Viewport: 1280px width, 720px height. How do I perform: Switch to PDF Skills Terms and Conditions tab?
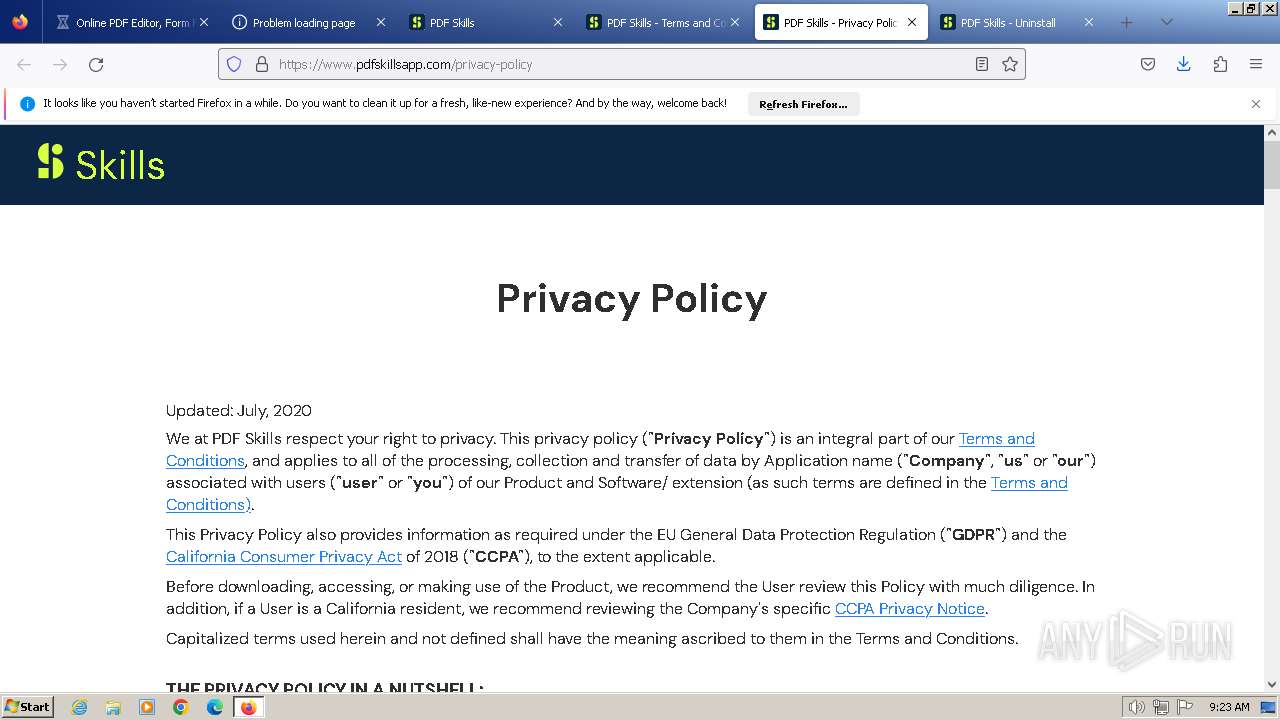pyautogui.click(x=663, y=22)
